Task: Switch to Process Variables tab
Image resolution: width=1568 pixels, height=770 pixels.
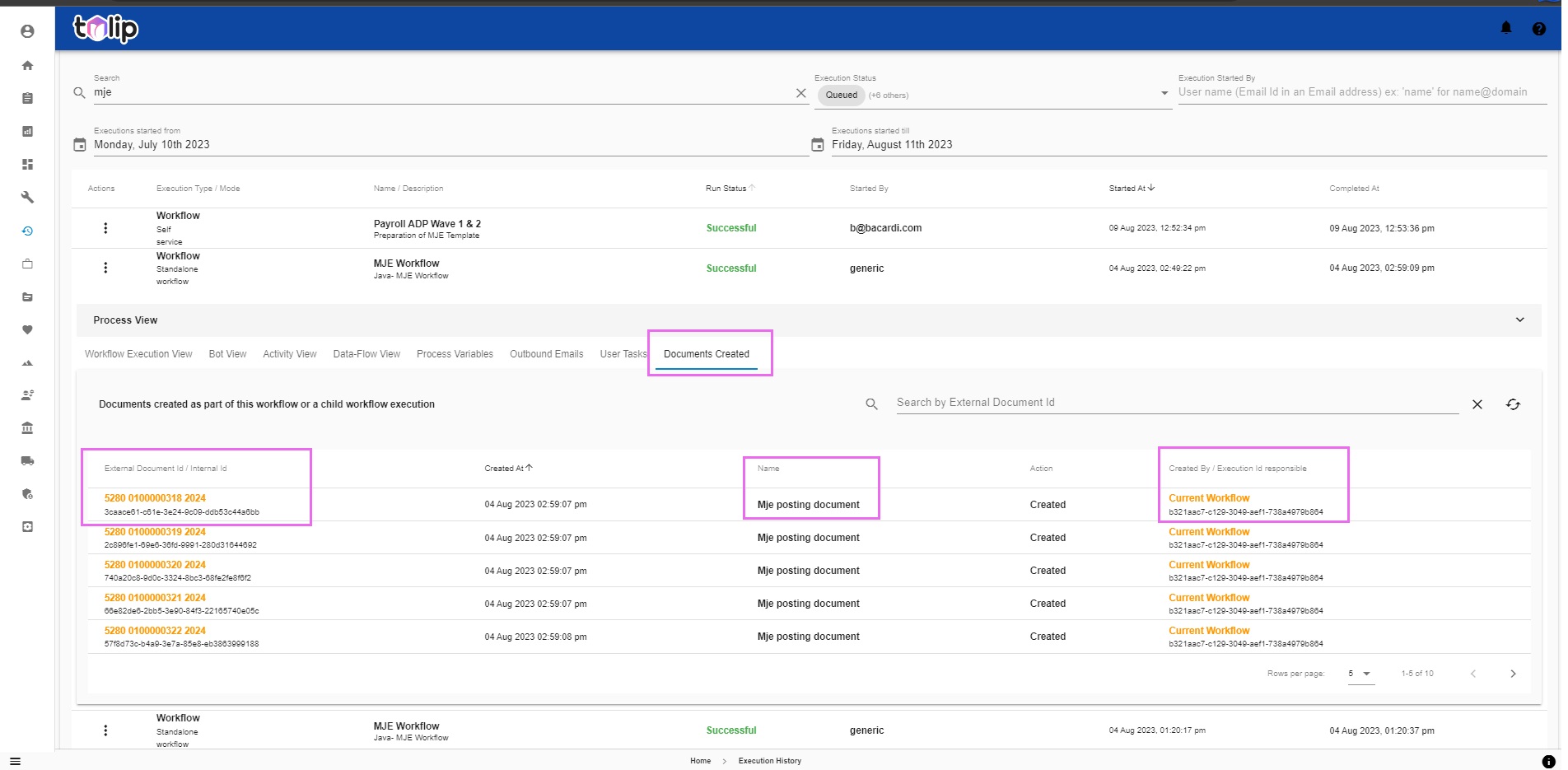Action: coord(455,354)
